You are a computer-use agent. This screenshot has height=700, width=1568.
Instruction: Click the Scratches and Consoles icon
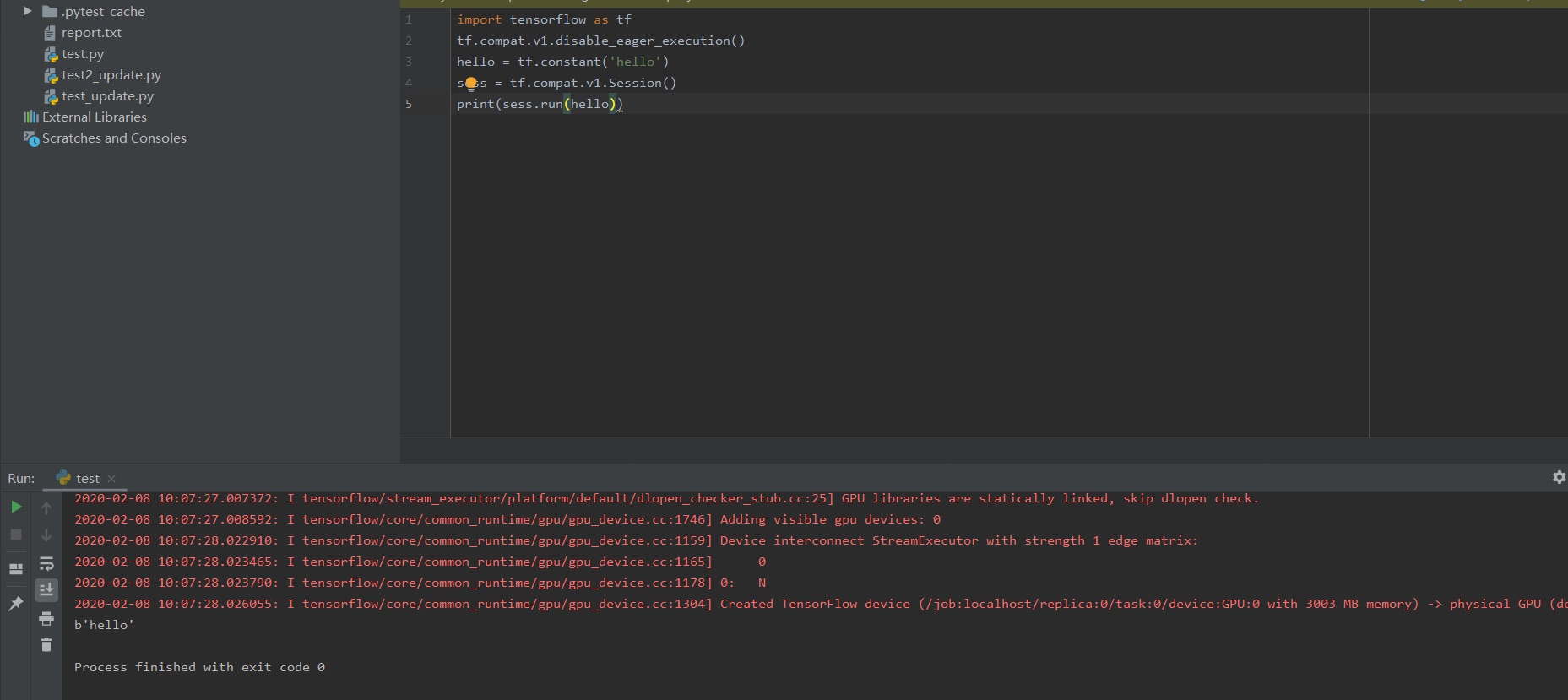tap(31, 138)
